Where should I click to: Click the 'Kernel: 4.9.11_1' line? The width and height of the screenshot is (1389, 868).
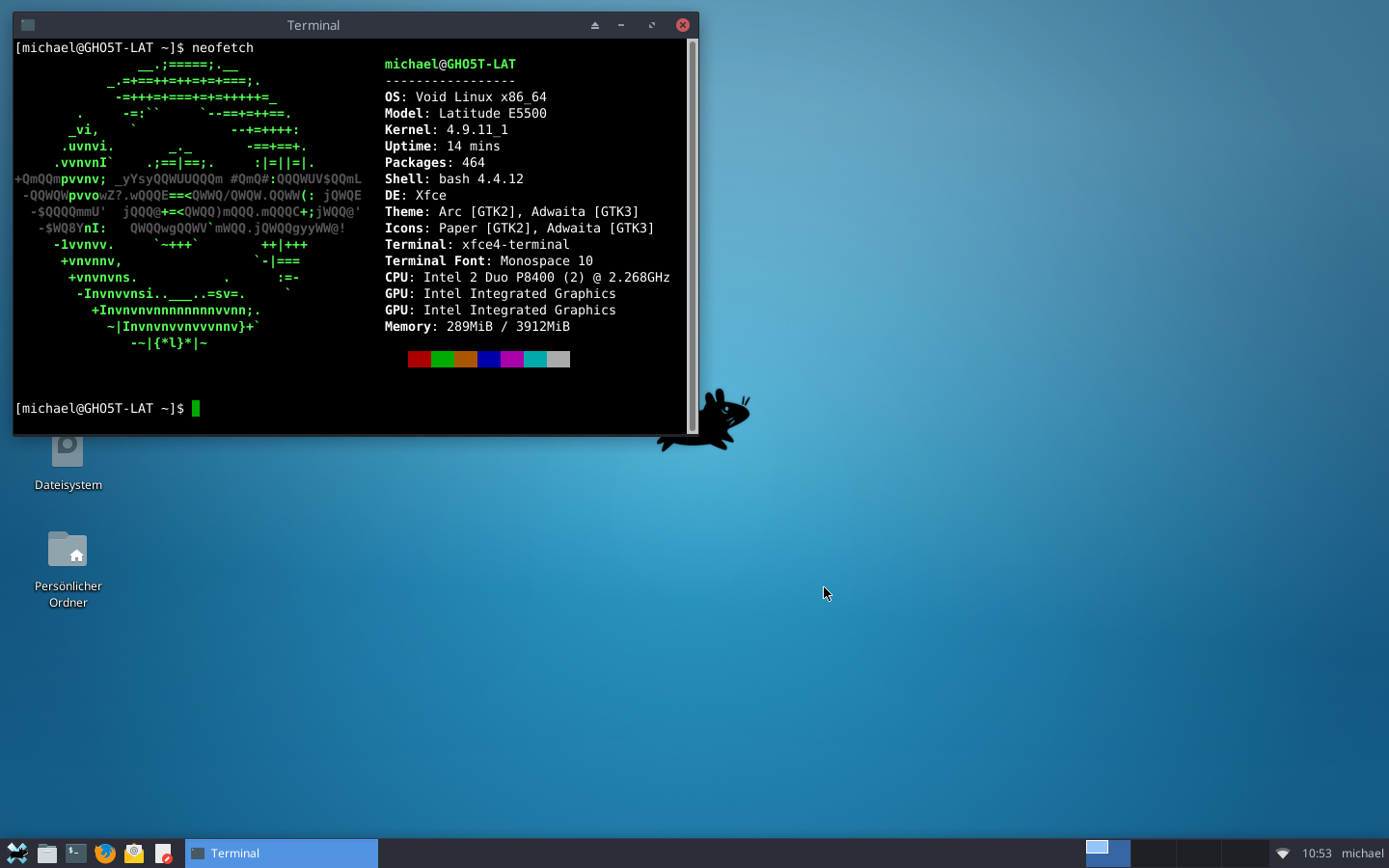[447, 130]
